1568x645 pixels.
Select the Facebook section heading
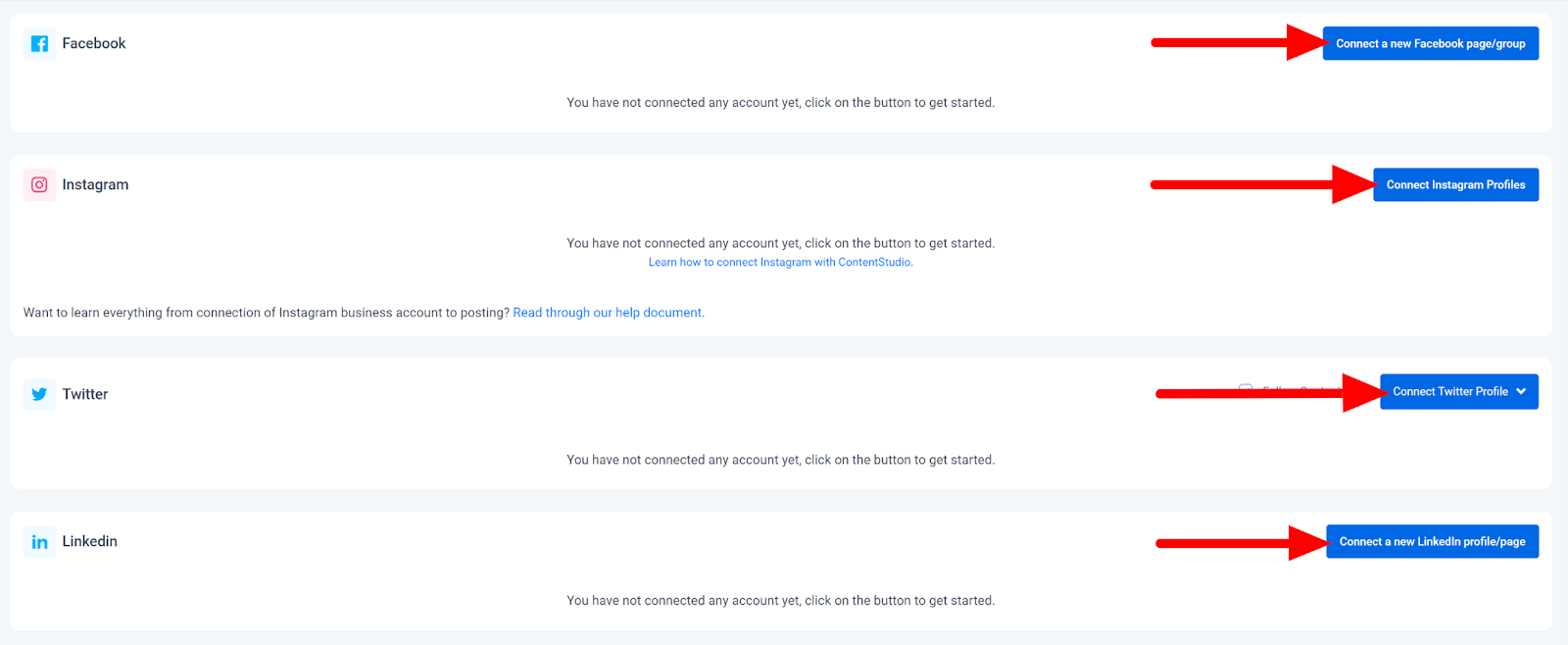click(93, 44)
